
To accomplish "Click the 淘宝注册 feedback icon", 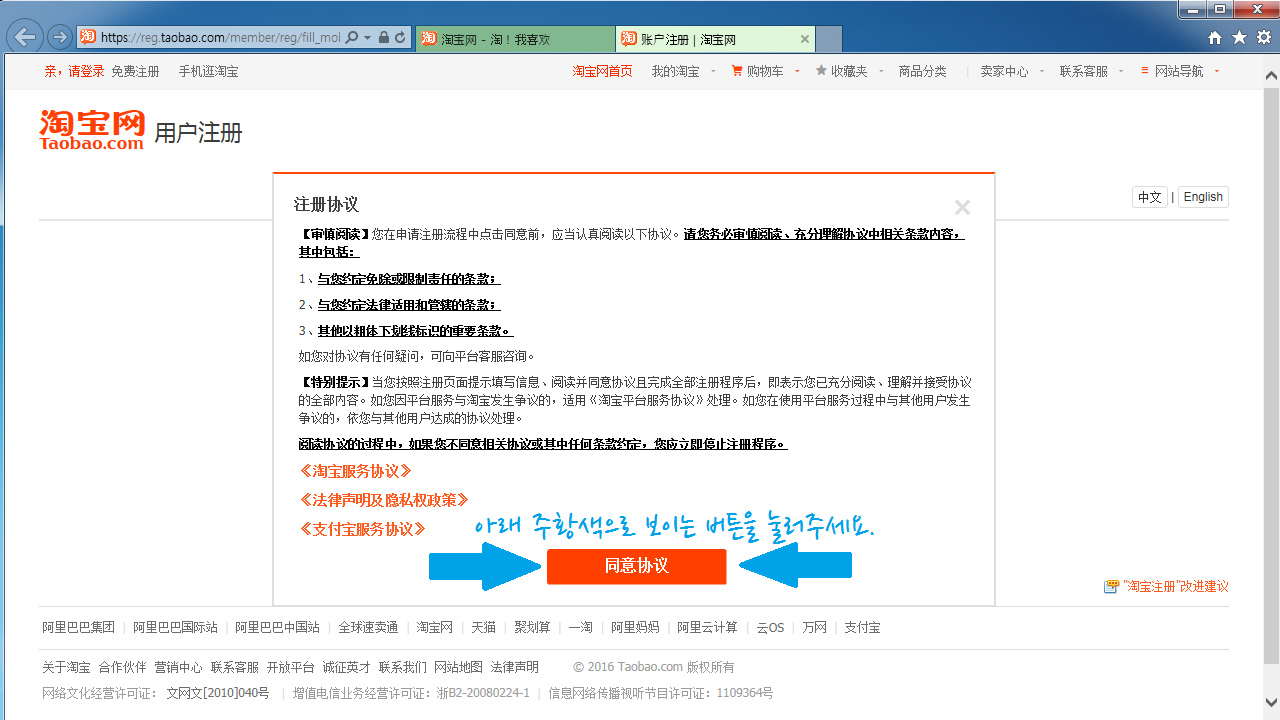I will coord(1111,586).
